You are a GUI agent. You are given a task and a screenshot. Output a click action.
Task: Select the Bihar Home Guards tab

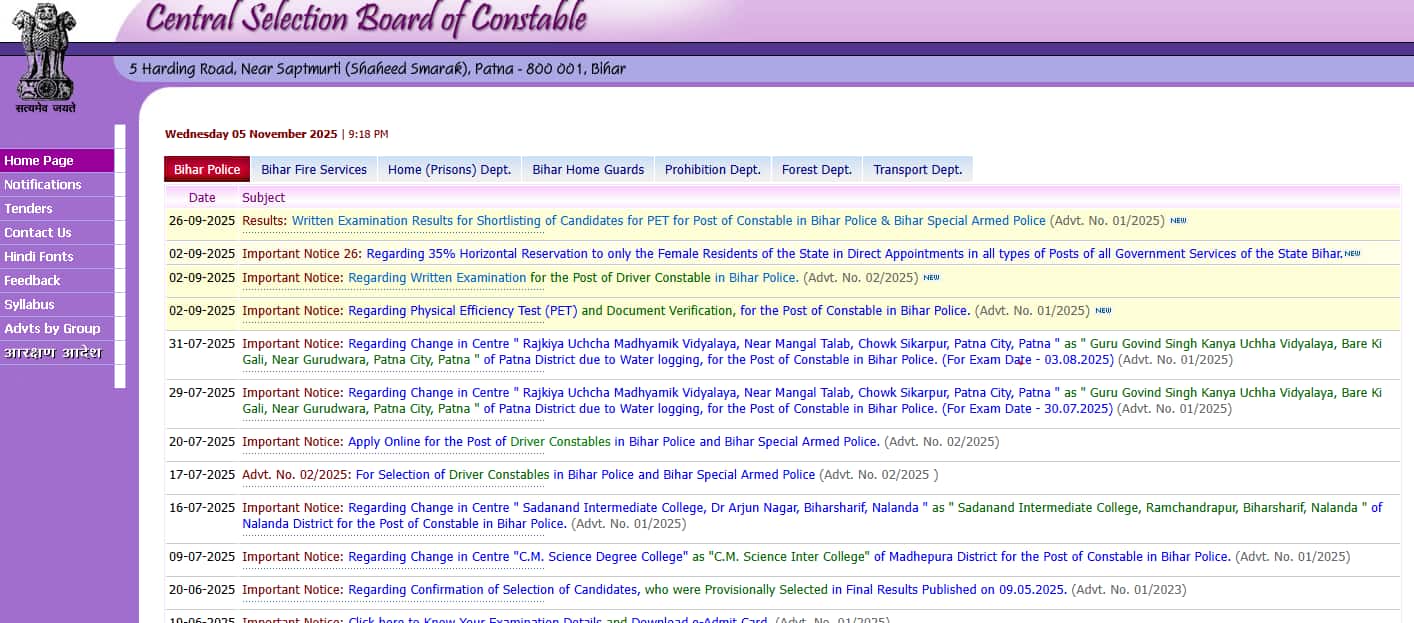pyautogui.click(x=588, y=169)
